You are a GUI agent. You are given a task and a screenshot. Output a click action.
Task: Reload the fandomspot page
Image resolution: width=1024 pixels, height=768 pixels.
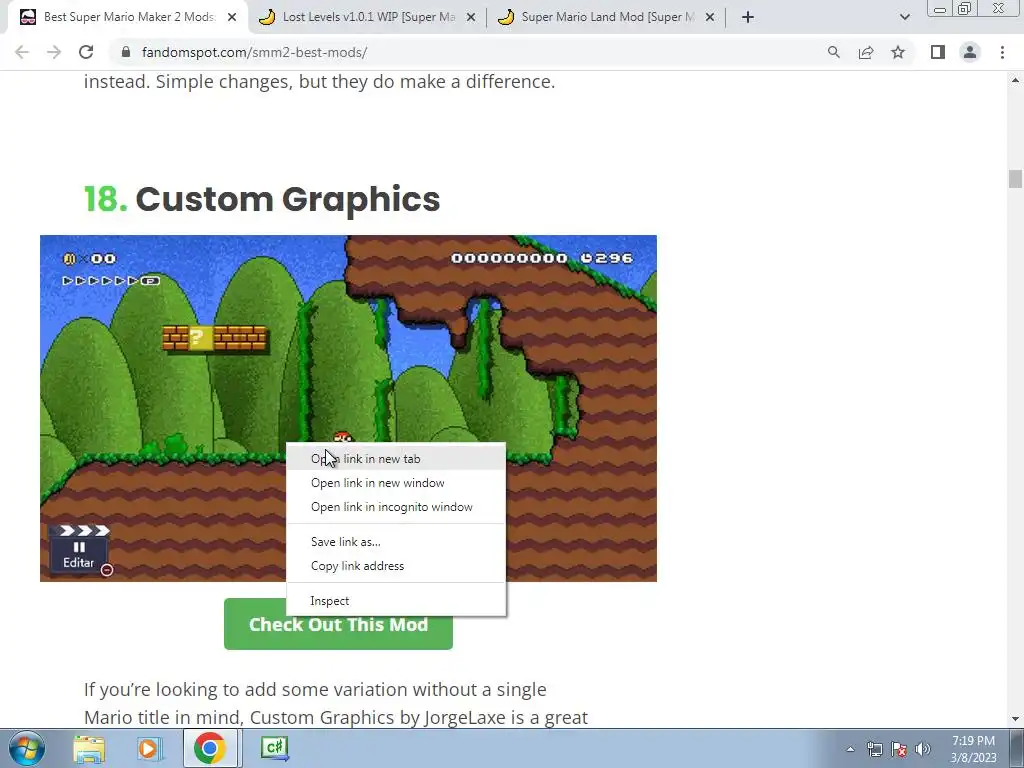(86, 52)
